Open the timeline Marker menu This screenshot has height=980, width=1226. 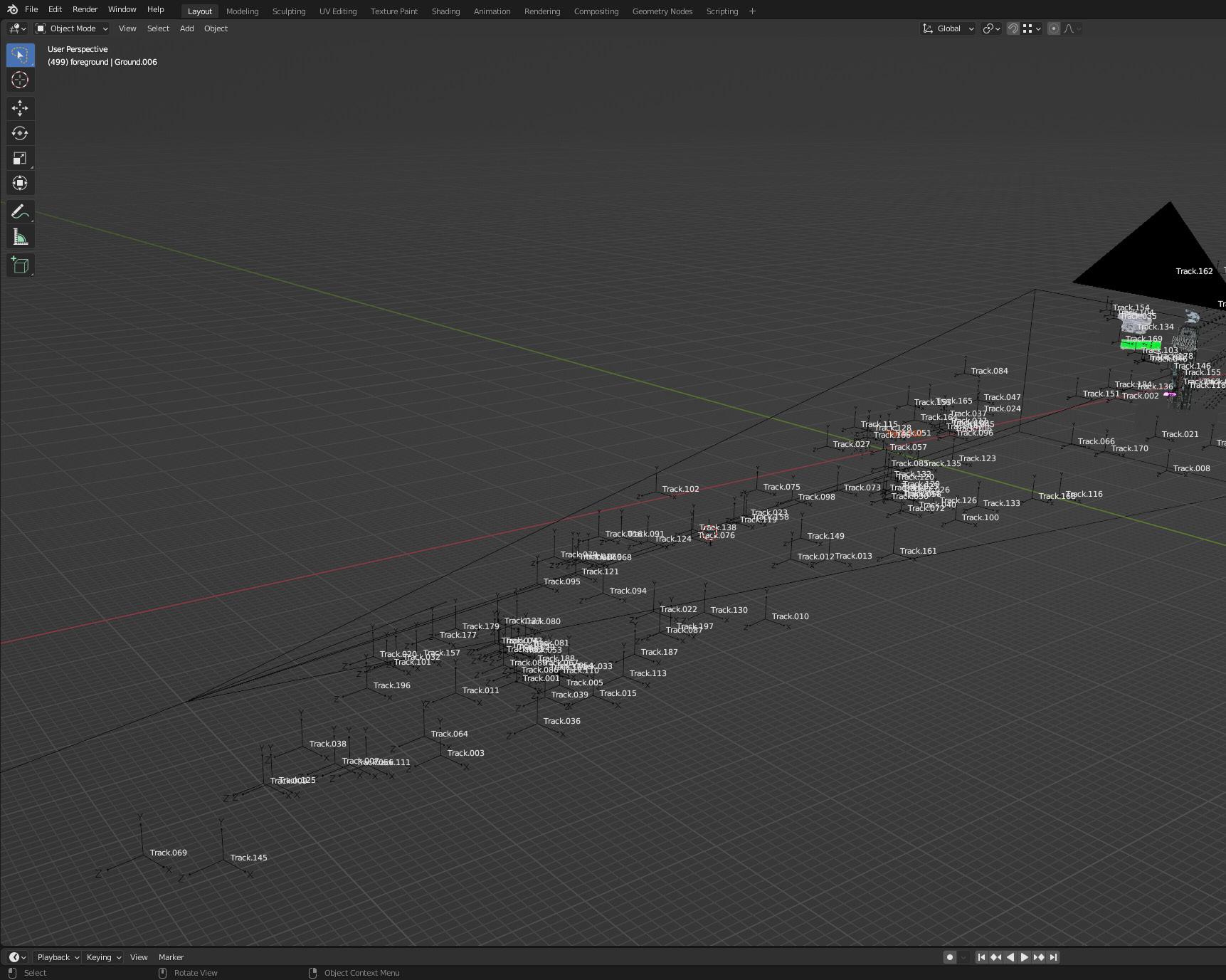coord(171,957)
